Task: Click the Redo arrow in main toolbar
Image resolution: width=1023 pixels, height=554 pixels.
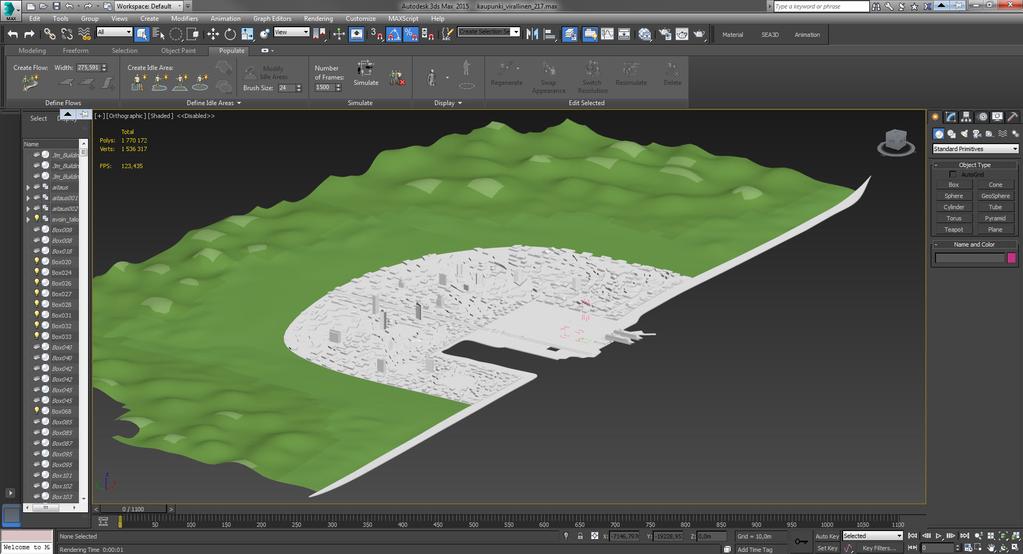Action: [x=29, y=34]
